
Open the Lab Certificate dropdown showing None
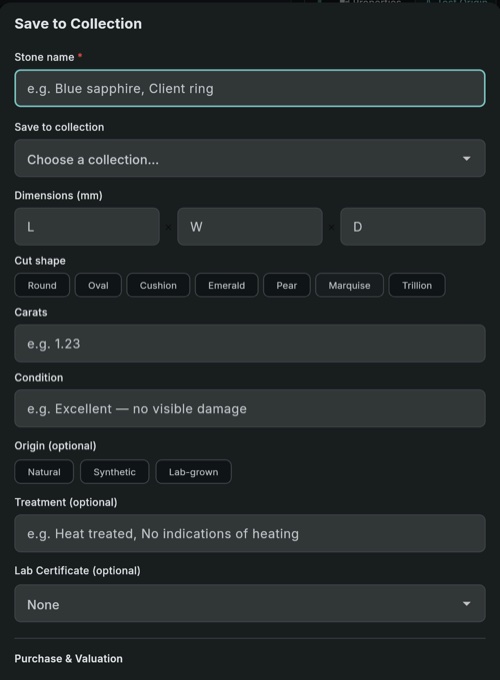(250, 604)
